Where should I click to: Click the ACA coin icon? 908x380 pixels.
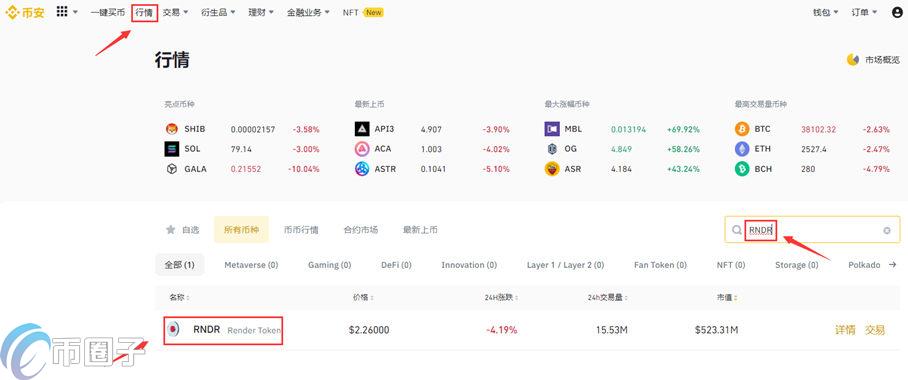pyautogui.click(x=362, y=149)
